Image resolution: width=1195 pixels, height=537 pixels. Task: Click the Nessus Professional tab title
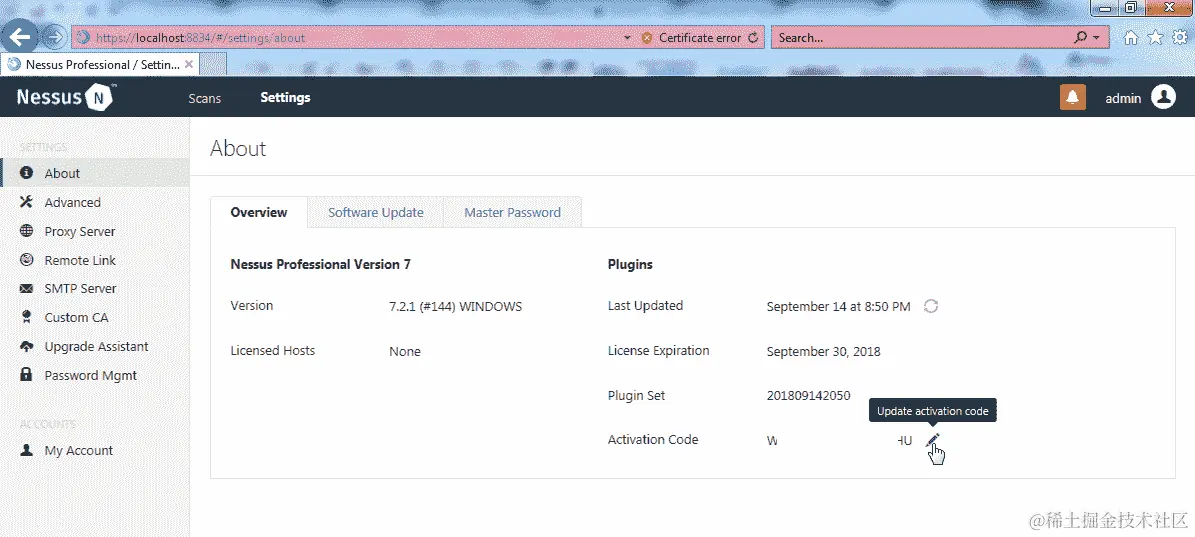point(103,65)
